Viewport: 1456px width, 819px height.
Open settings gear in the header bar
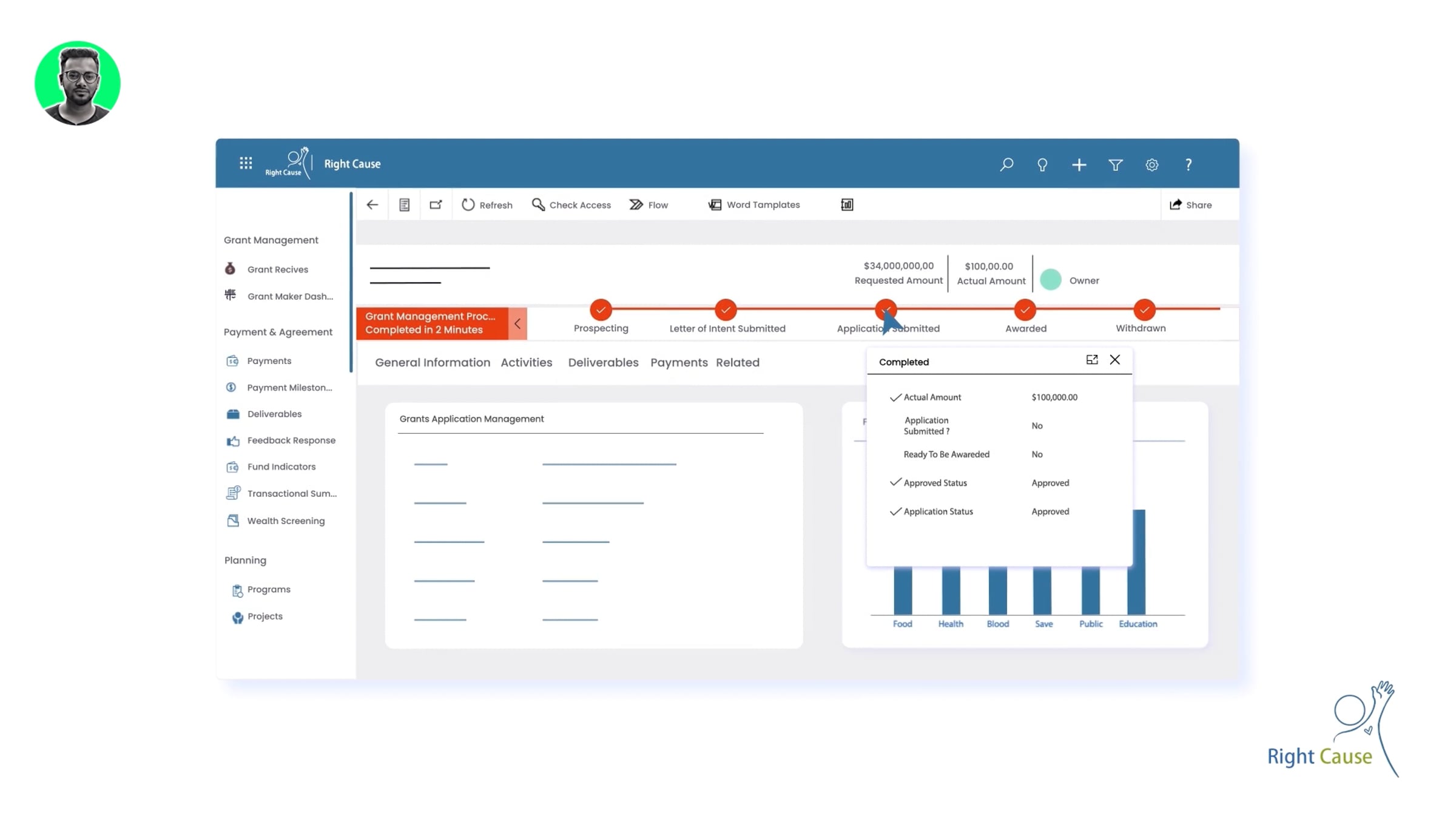pyautogui.click(x=1151, y=164)
